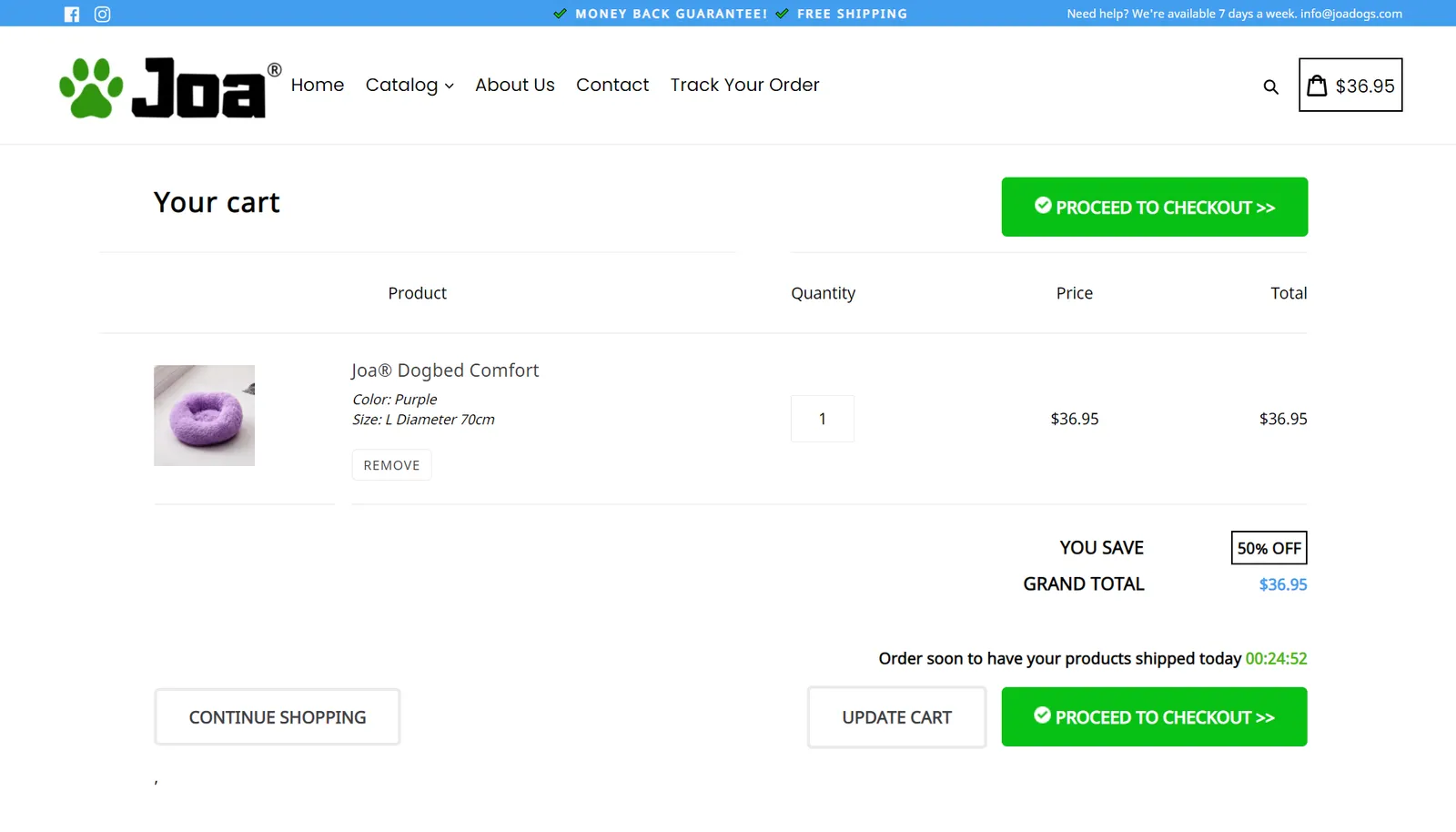Click the Color: Purple option text
Viewport: 1456px width, 832px height.
395,400
